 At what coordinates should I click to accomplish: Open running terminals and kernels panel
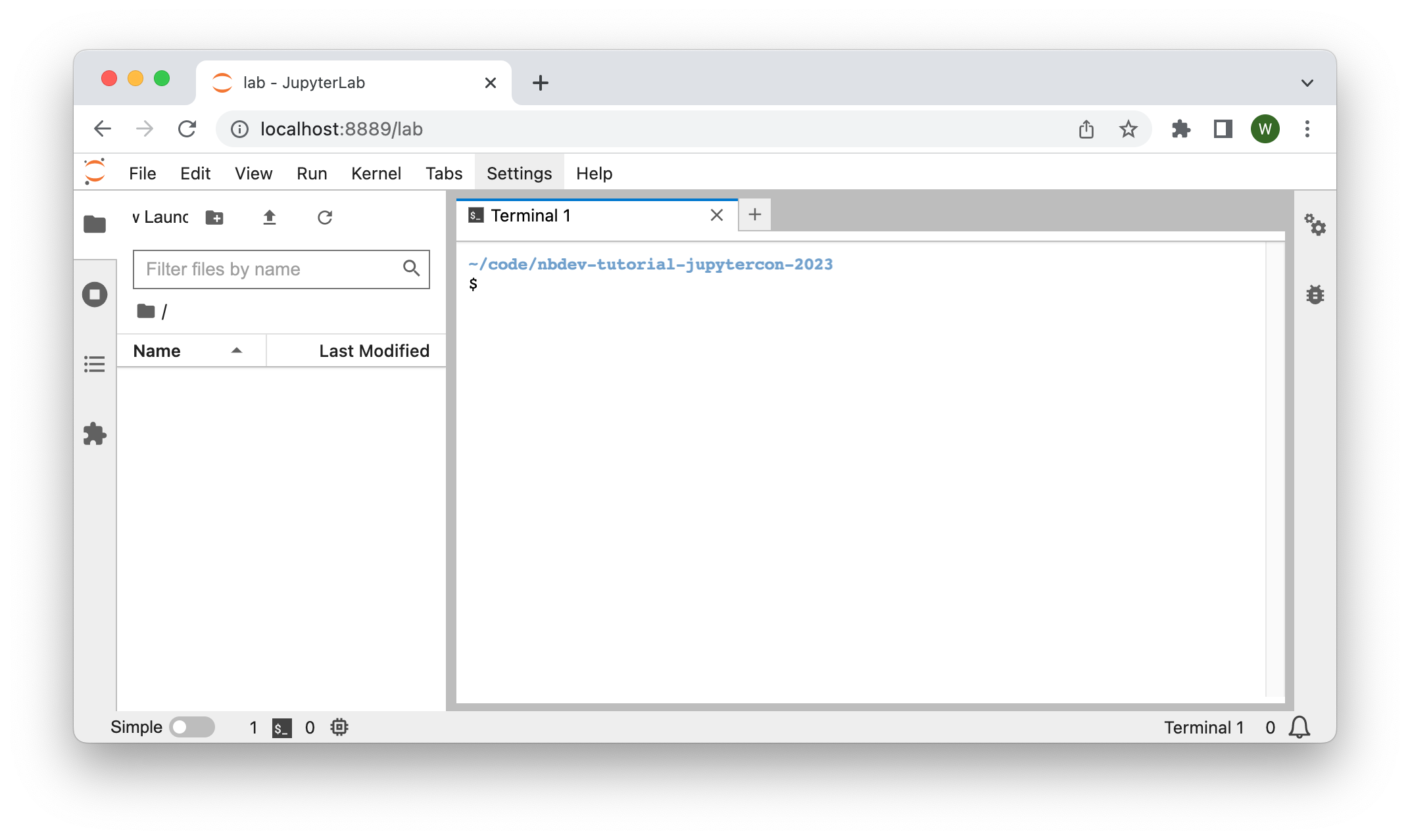[95, 294]
